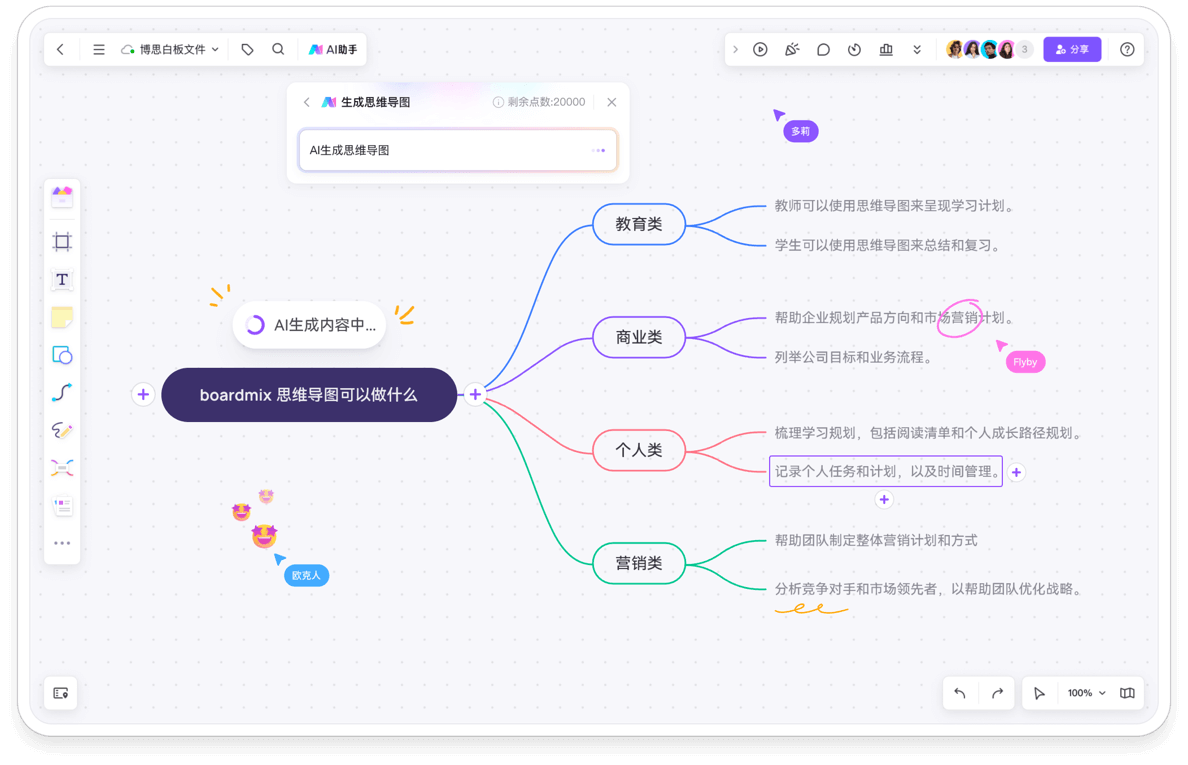
Task: Open the voting chart icon
Action: tap(886, 49)
